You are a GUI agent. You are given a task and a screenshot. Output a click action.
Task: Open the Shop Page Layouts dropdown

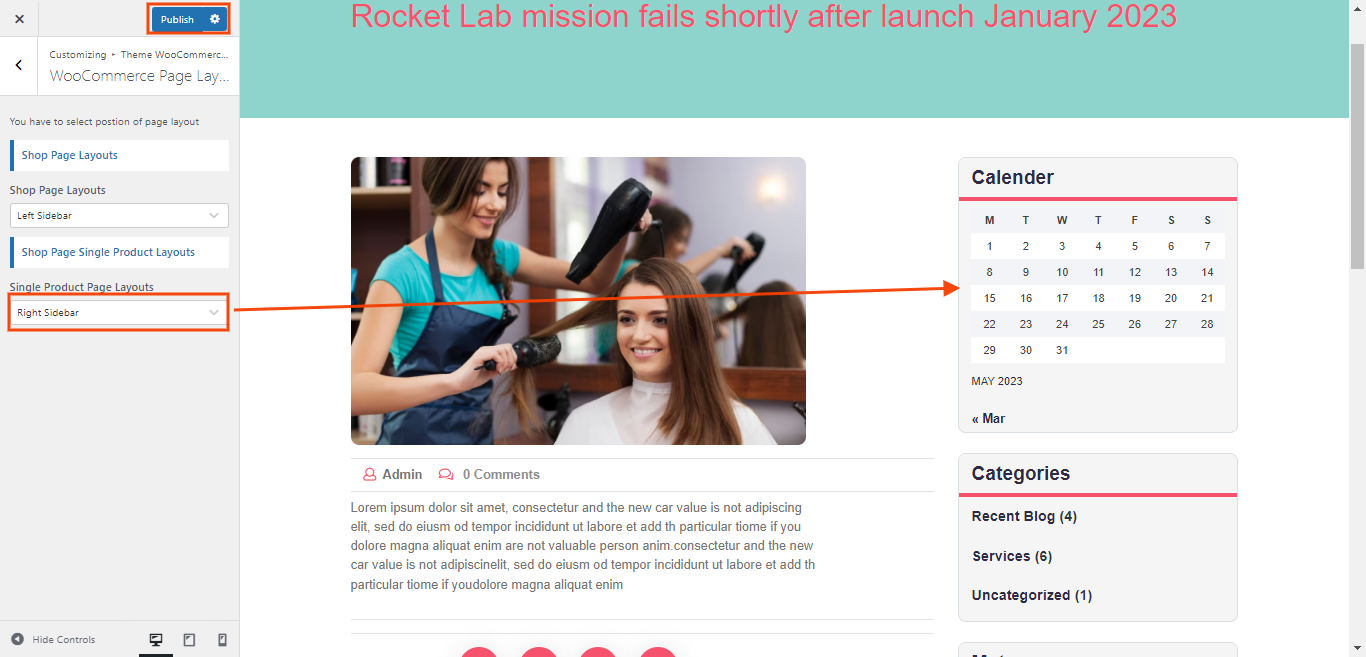(119, 215)
